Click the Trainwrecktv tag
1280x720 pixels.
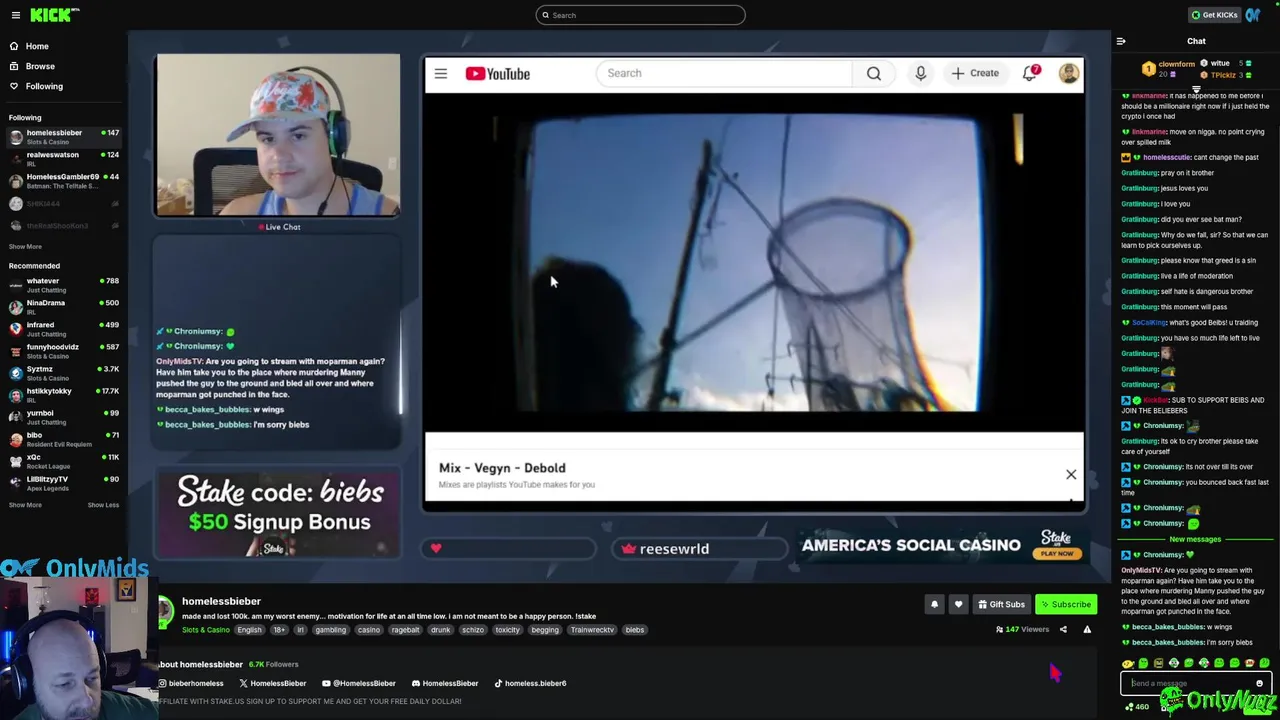592,630
